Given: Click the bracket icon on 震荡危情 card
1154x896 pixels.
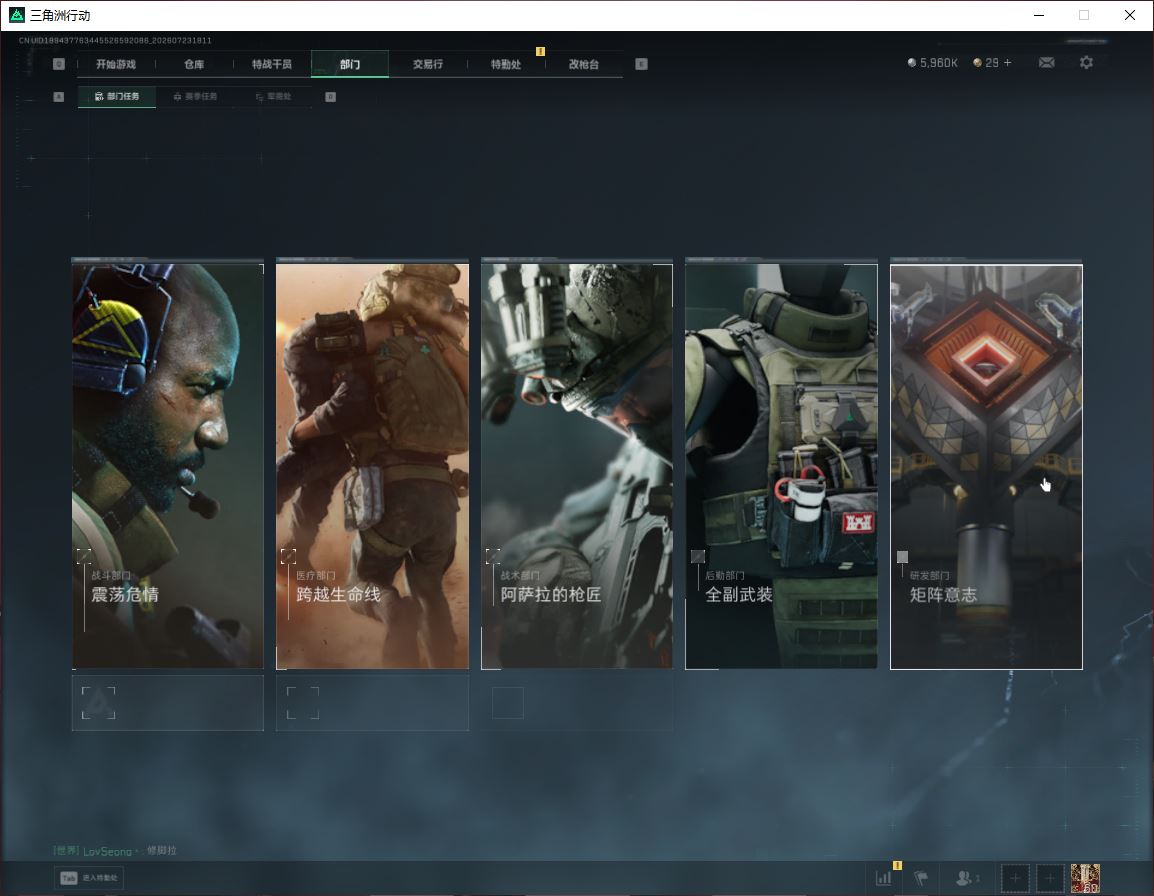Looking at the screenshot, I should [x=84, y=555].
